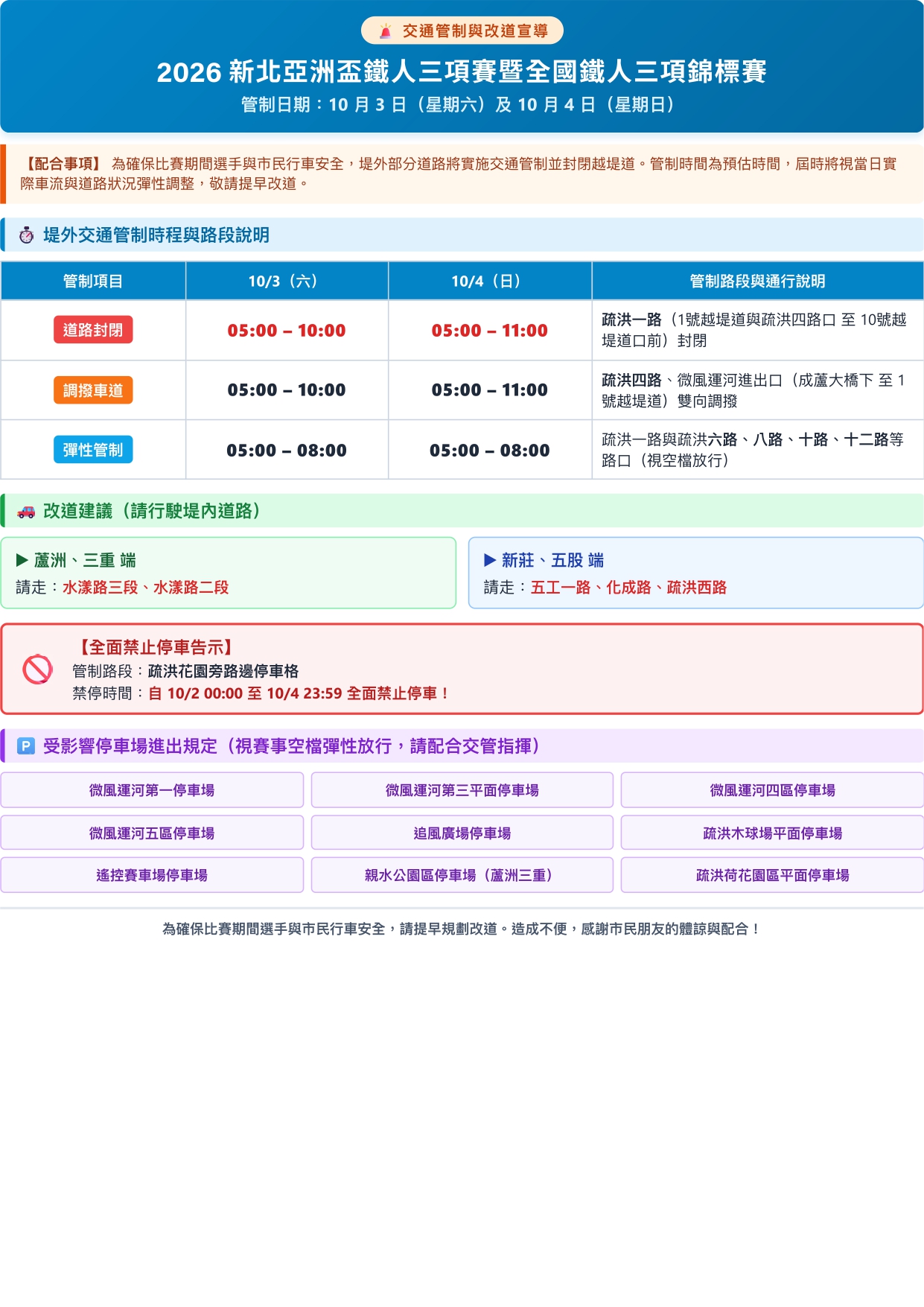Click the 彈性管制 row's 10/4 time 05:00 – 08:00
Viewport: 924px width, 1307px height.
[490, 451]
